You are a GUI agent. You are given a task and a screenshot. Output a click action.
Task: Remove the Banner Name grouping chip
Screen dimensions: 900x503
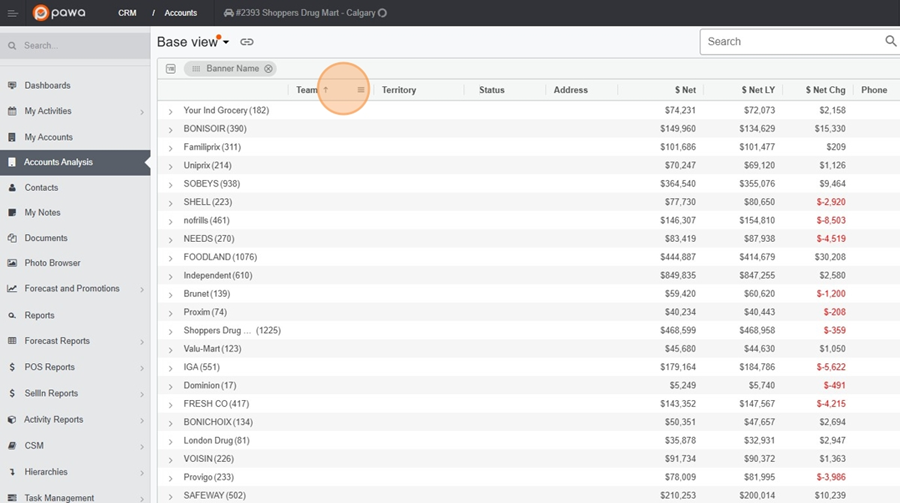[268, 68]
